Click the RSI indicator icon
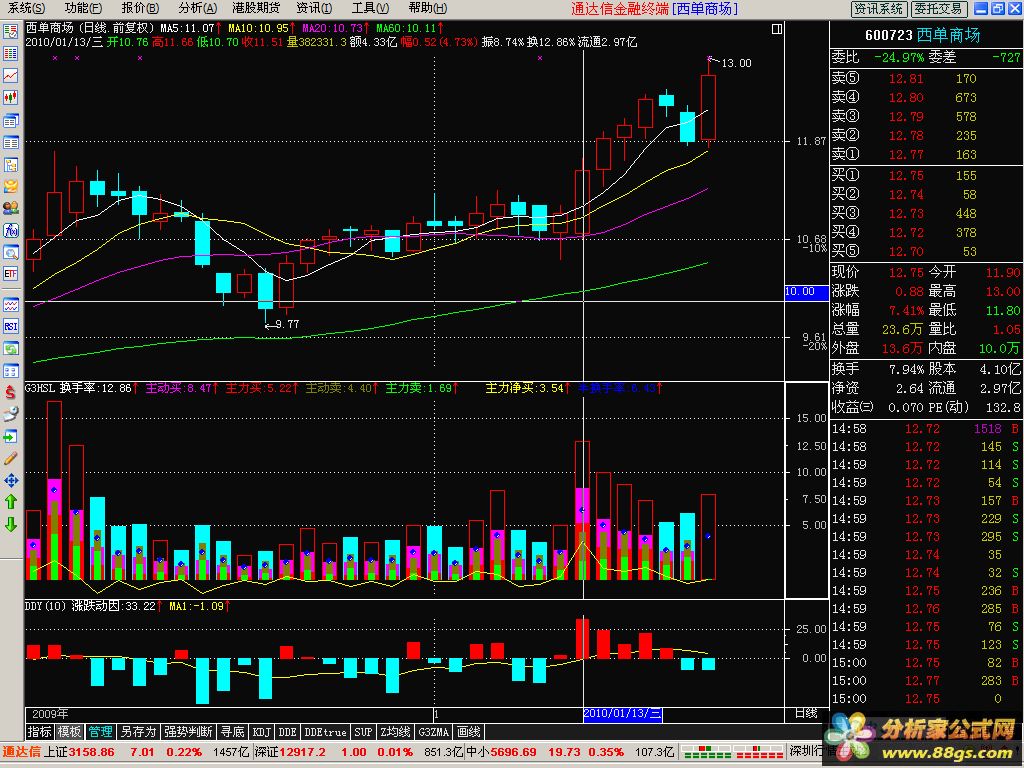This screenshot has height=768, width=1024. [x=10, y=327]
